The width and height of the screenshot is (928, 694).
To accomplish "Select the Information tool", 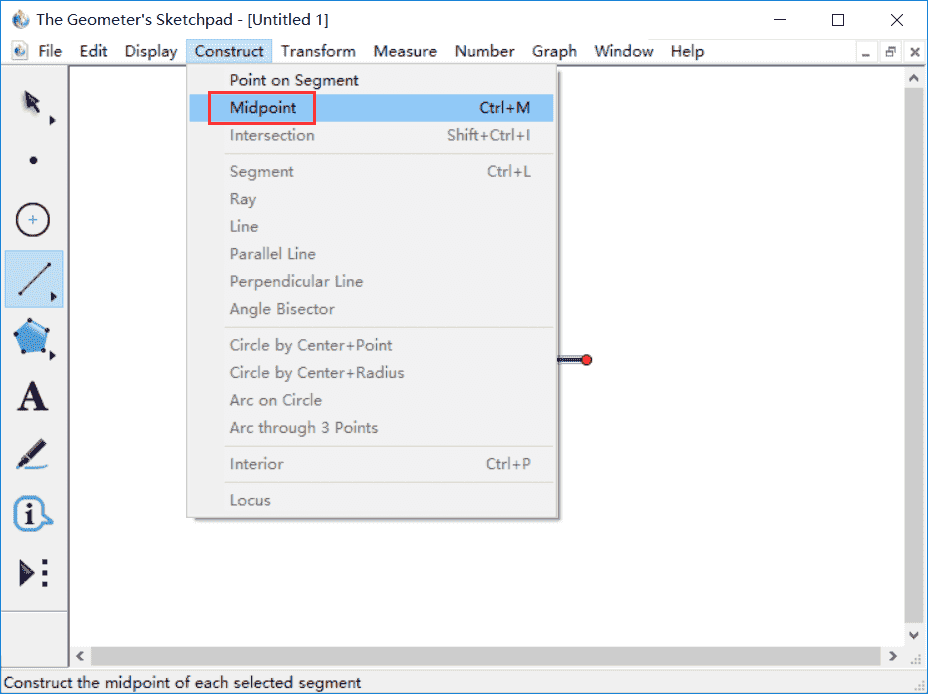I will point(33,513).
